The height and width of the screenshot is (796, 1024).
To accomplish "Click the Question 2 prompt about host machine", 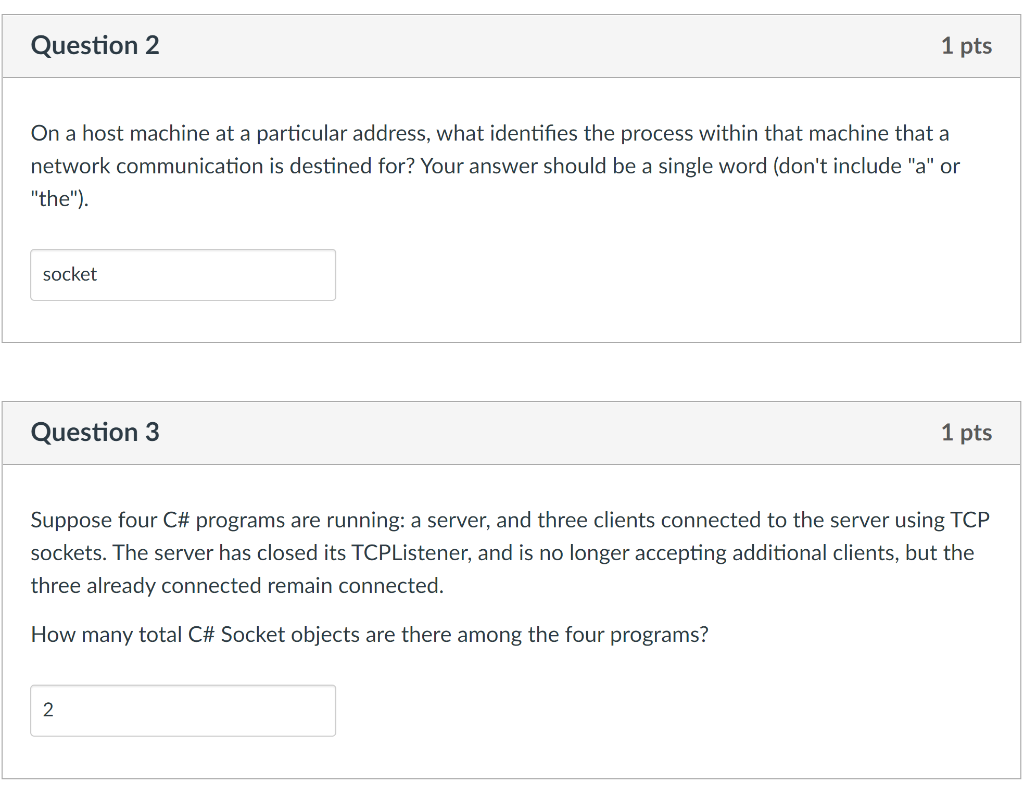I will point(495,166).
